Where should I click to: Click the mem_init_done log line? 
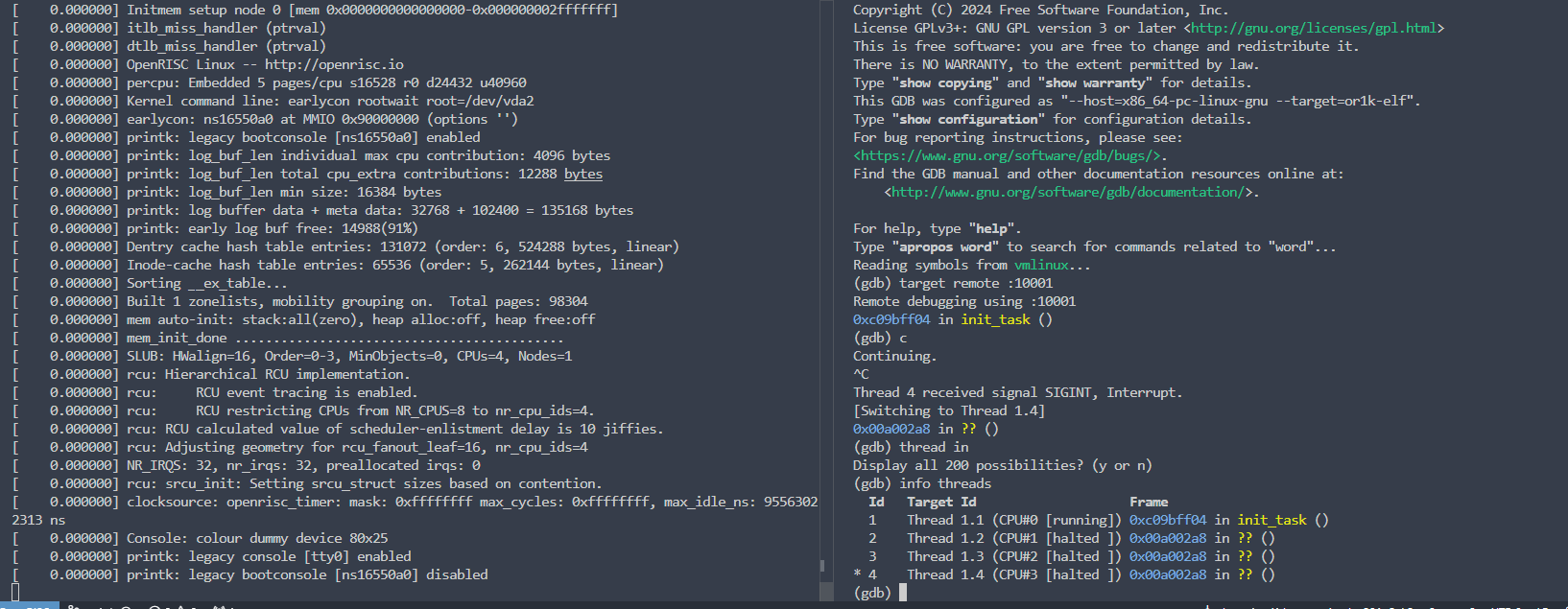point(288,338)
